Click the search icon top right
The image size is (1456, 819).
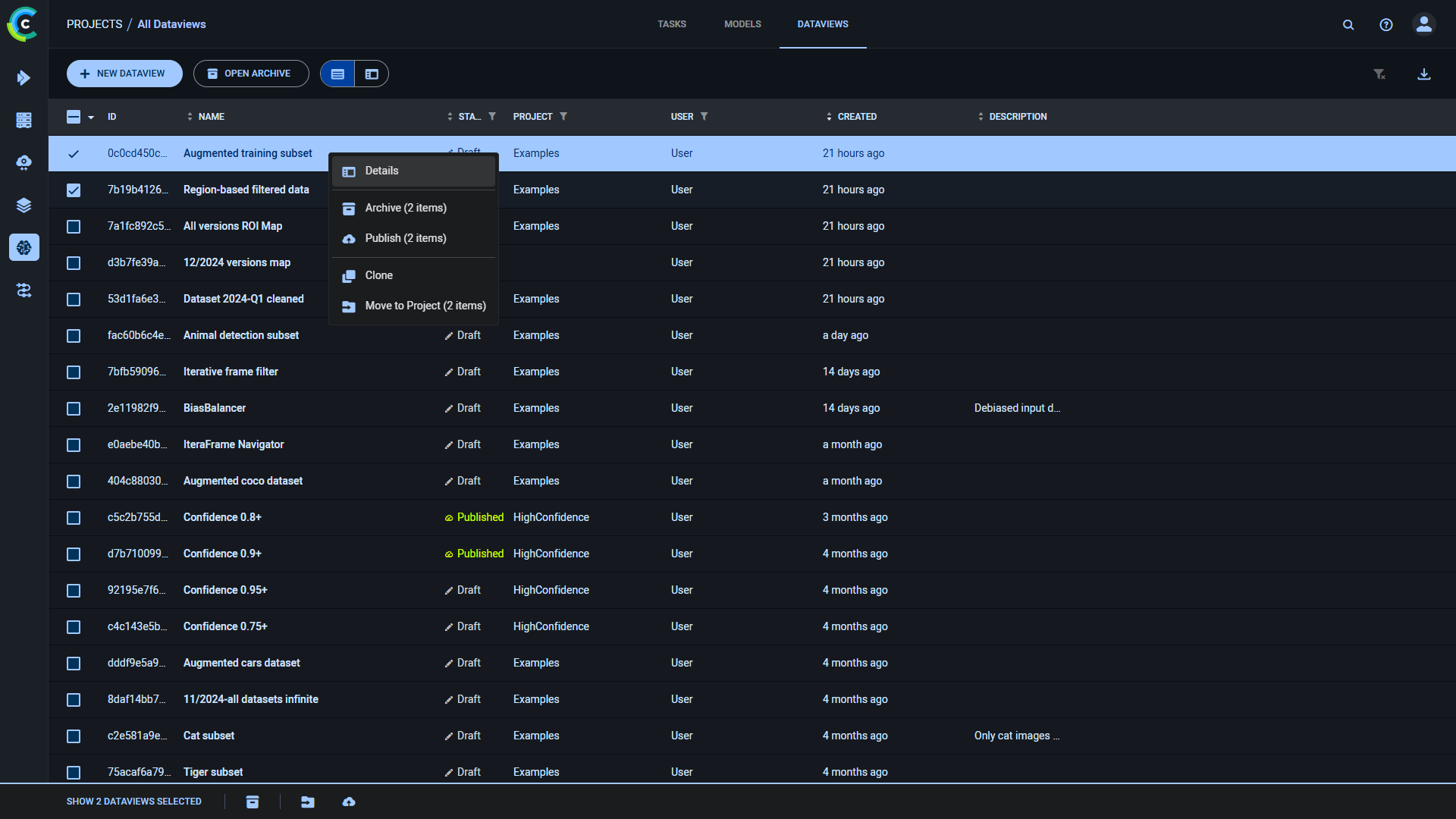1349,24
